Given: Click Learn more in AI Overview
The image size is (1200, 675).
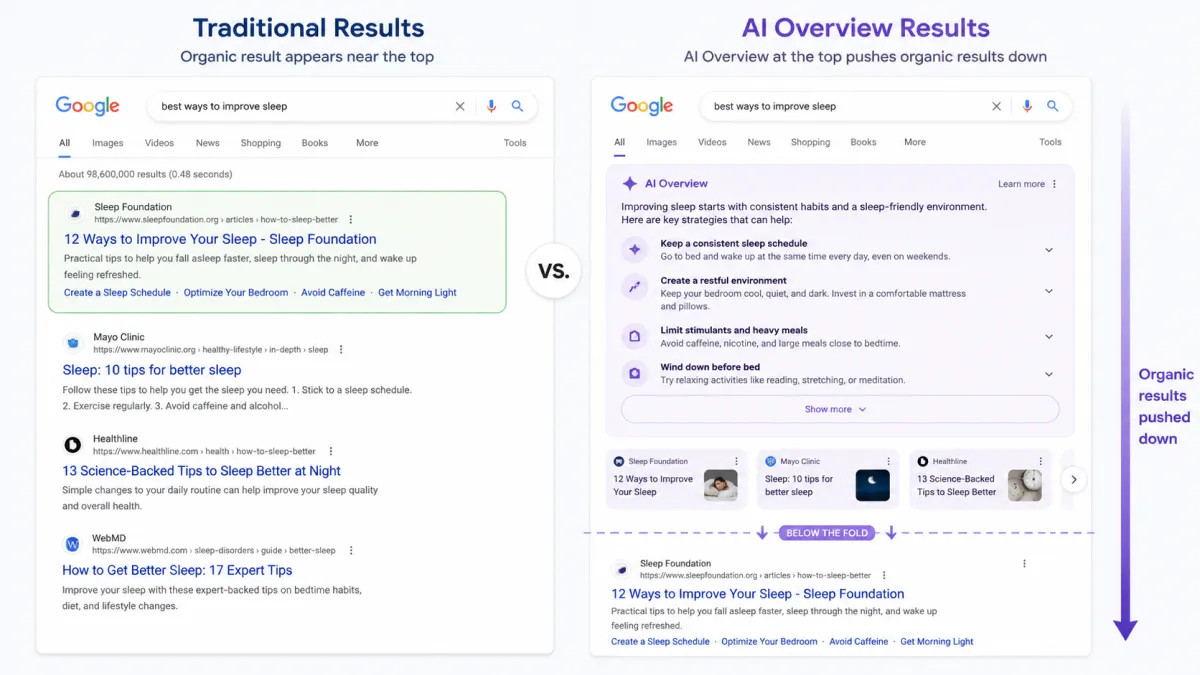Looking at the screenshot, I should coord(1021,184).
